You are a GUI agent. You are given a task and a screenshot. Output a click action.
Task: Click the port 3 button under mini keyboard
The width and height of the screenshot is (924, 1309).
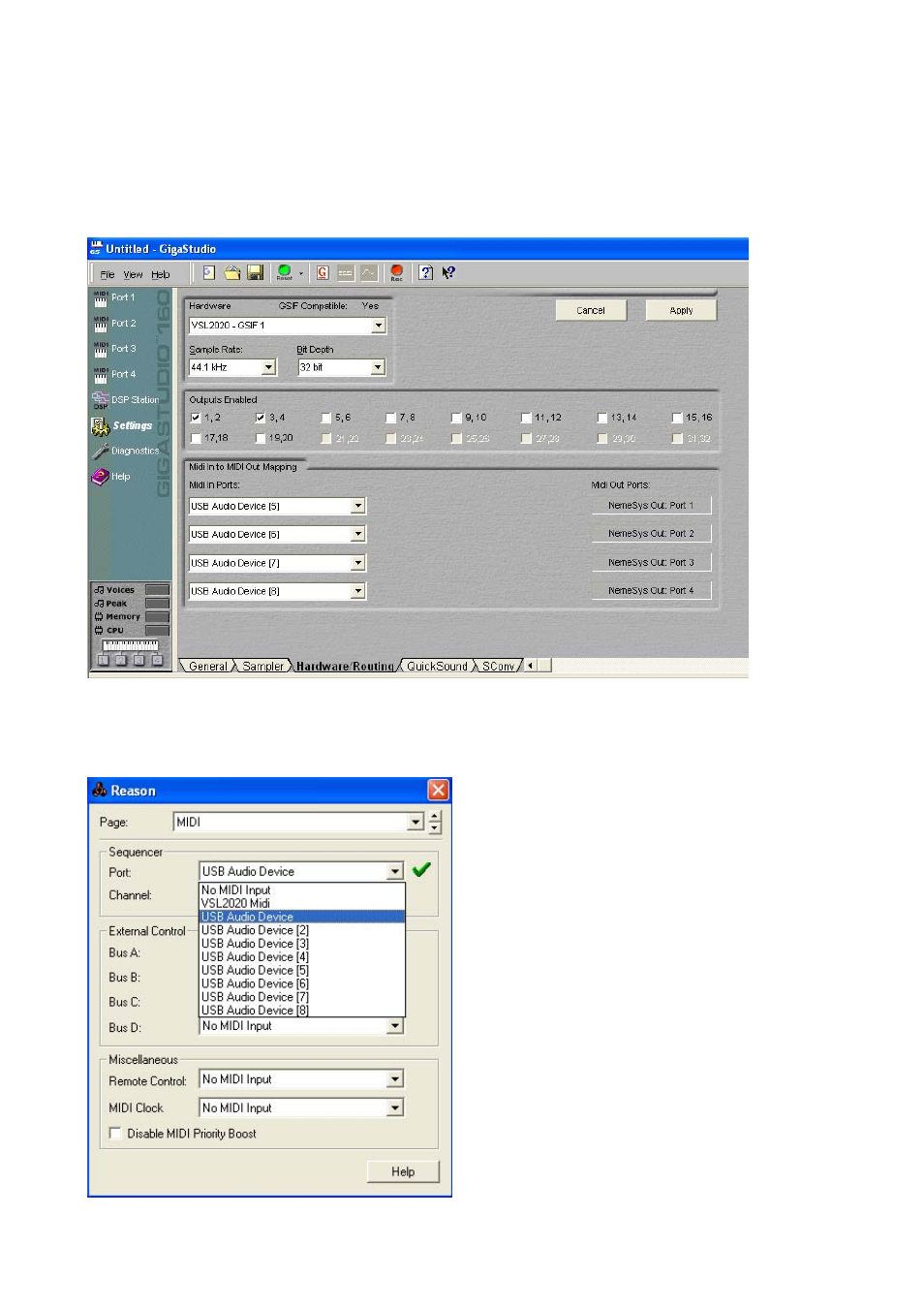(139, 661)
